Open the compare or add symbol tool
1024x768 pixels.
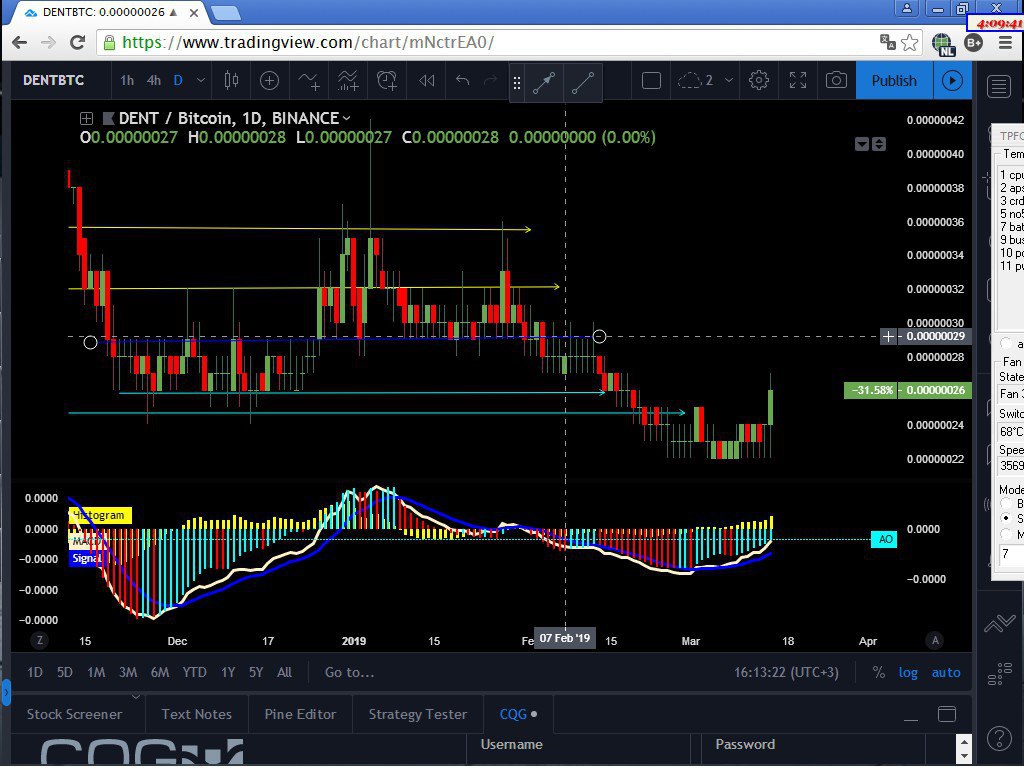pos(269,80)
